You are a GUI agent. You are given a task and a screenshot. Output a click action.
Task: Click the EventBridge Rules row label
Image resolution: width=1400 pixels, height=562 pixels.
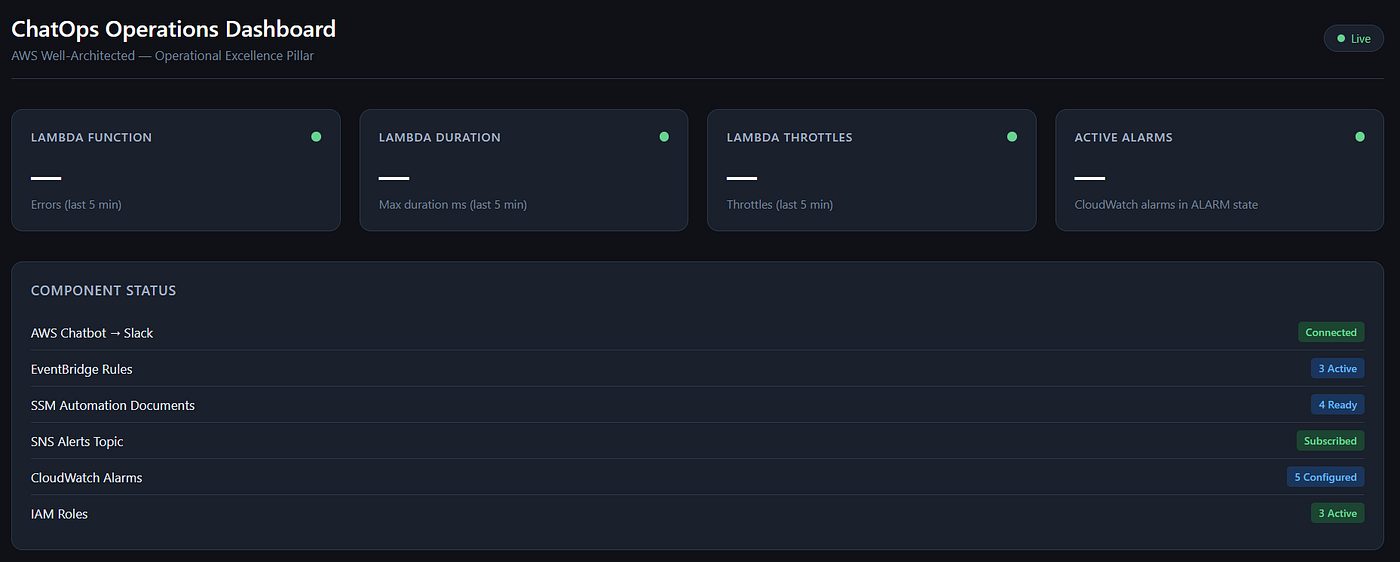click(x=82, y=369)
